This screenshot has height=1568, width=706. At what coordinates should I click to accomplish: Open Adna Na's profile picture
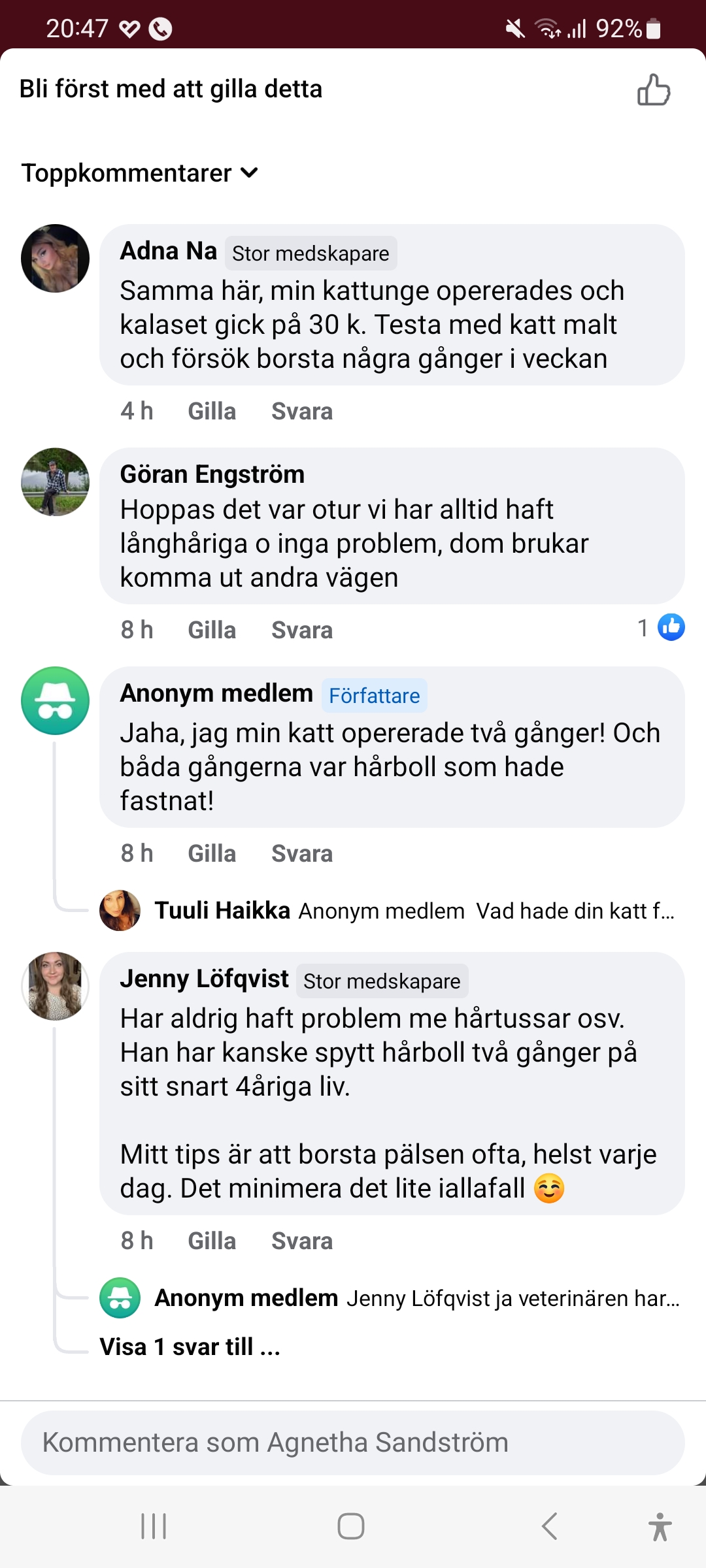(56, 259)
